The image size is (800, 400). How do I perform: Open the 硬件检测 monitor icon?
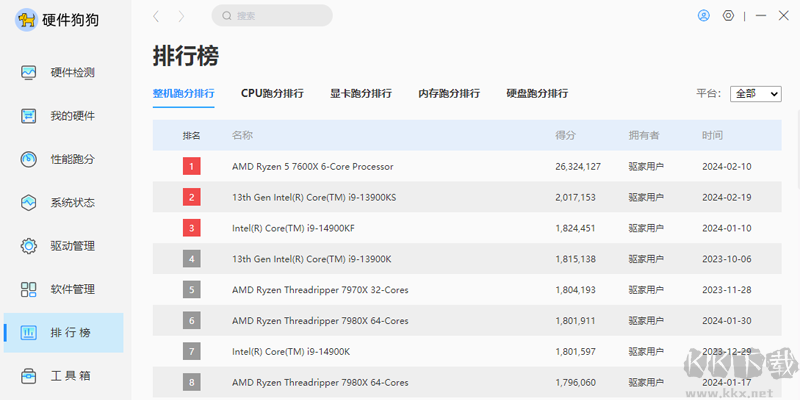[x=29, y=72]
